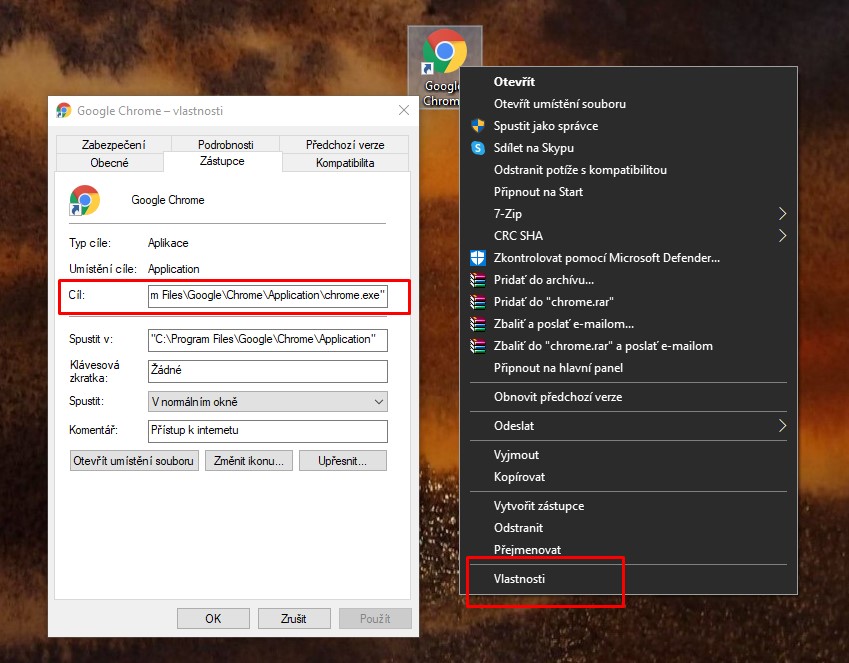This screenshot has height=663, width=849.
Task: Close the Google Chrome properties dialog
Action: click(404, 111)
